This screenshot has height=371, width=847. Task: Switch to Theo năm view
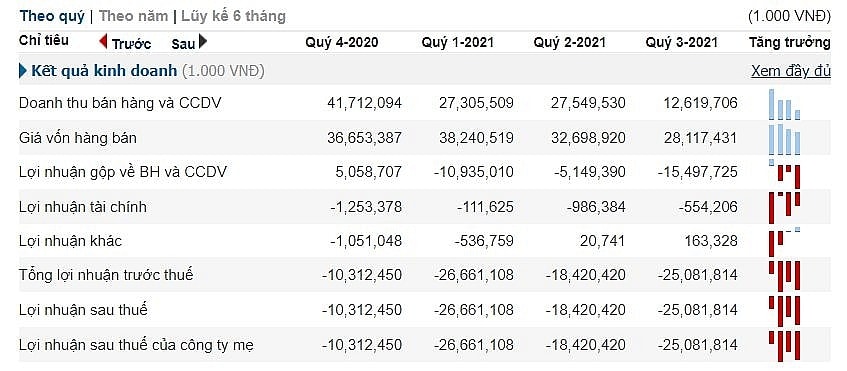(133, 16)
